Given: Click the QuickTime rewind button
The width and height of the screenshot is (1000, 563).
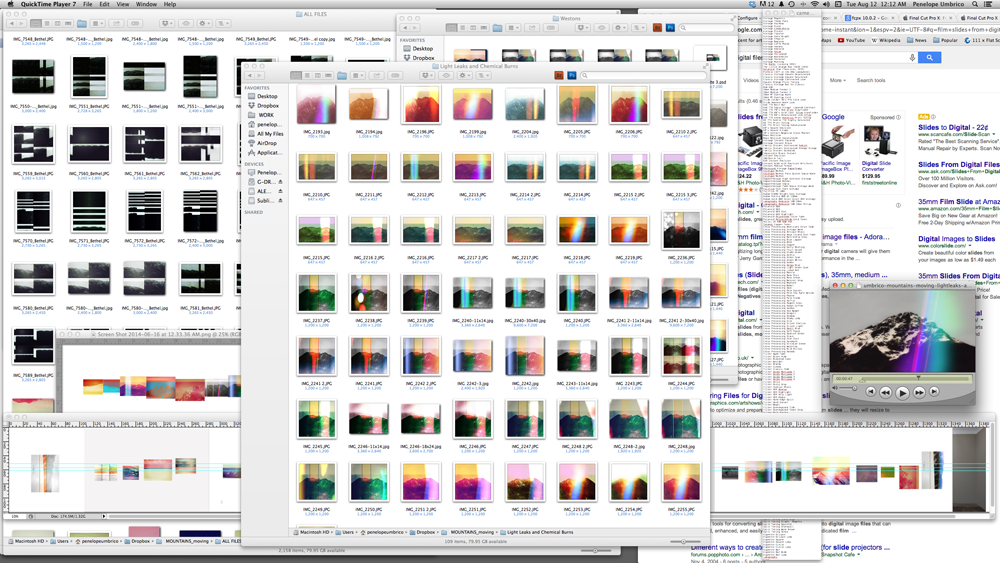Looking at the screenshot, I should click(886, 393).
